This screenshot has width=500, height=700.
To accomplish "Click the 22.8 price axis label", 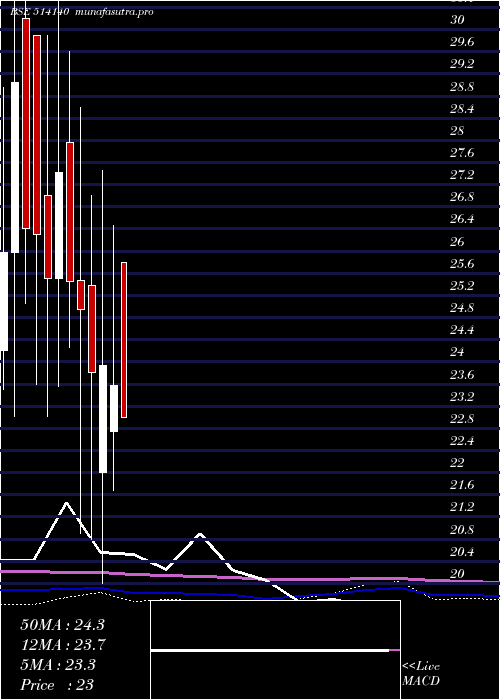I will click(x=461, y=419).
